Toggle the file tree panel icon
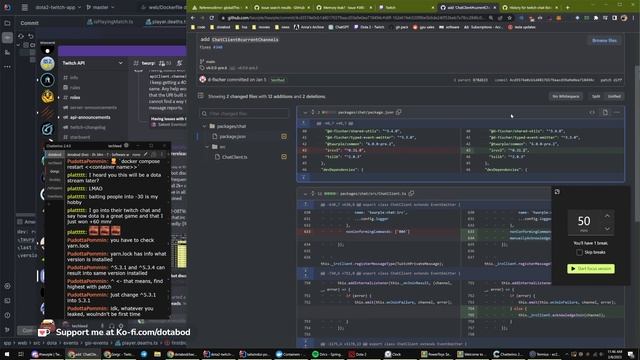 (200, 96)
